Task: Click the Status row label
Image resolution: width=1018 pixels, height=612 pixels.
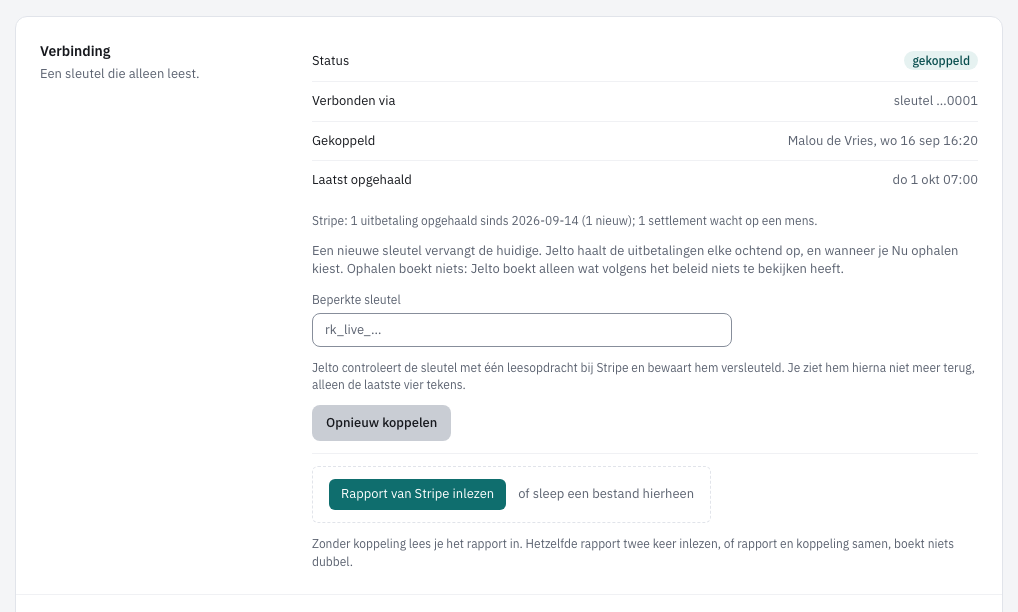Action: point(330,61)
